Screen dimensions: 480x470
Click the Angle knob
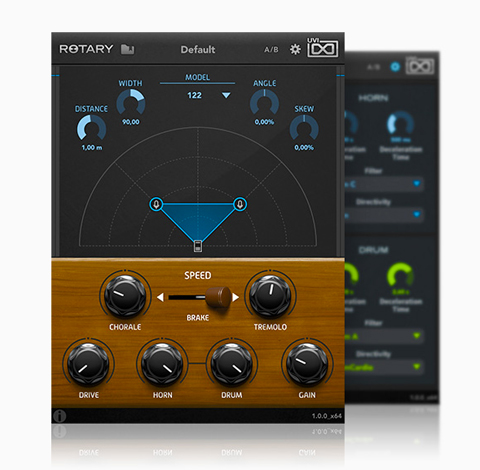pyautogui.click(x=264, y=103)
